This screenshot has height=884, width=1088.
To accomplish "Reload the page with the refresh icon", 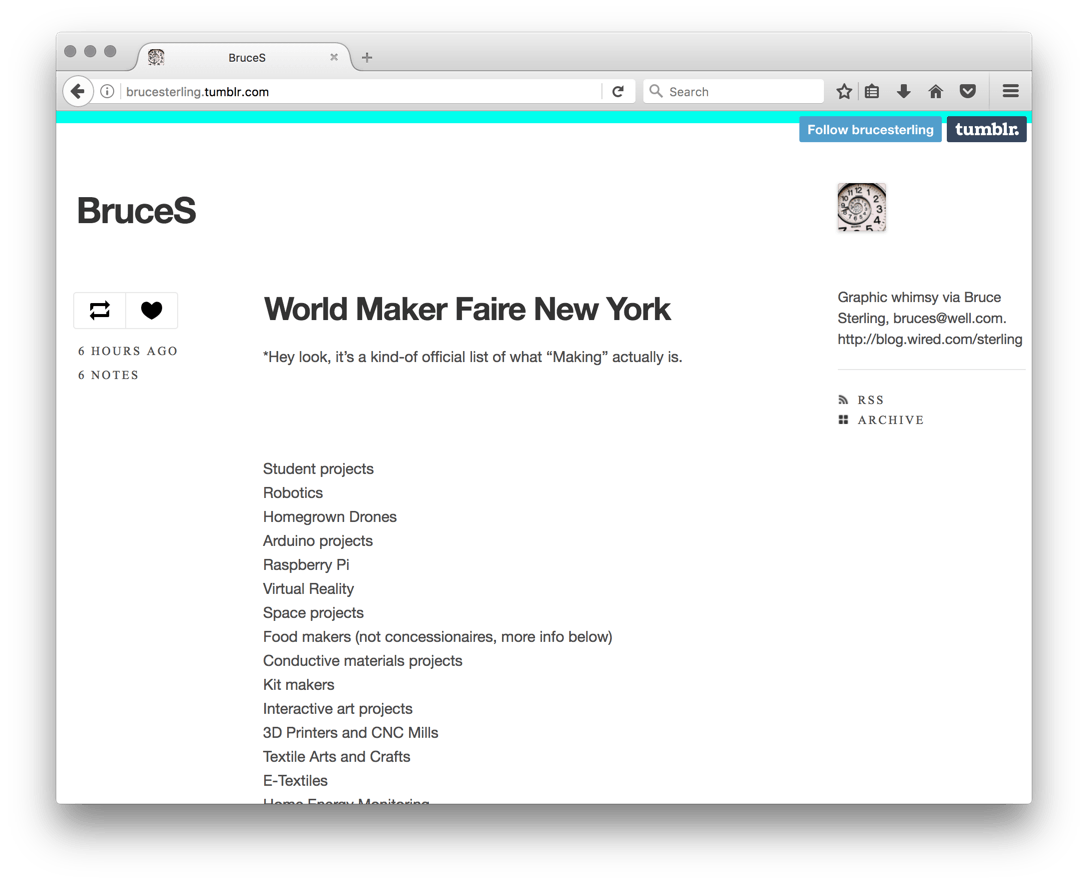I will click(618, 91).
